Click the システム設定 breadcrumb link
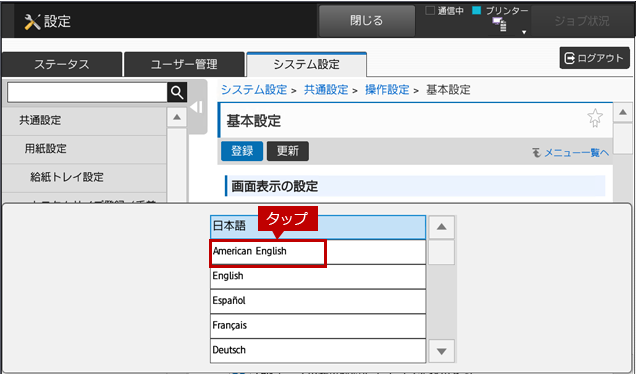Screen dimensions: 636x374 [x=254, y=90]
